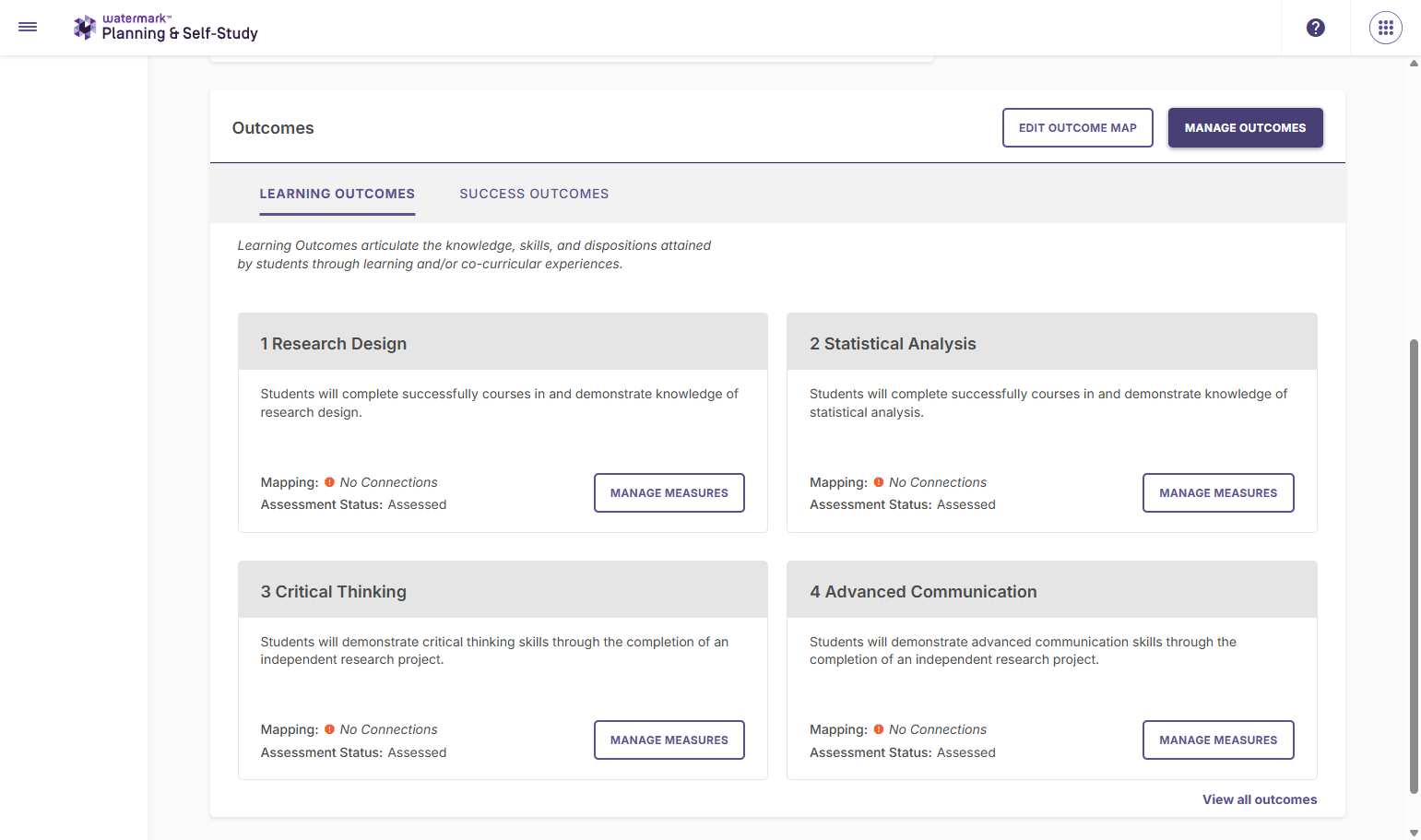Click the Edit Outcome Map button
The height and width of the screenshot is (840, 1421).
[1078, 127]
